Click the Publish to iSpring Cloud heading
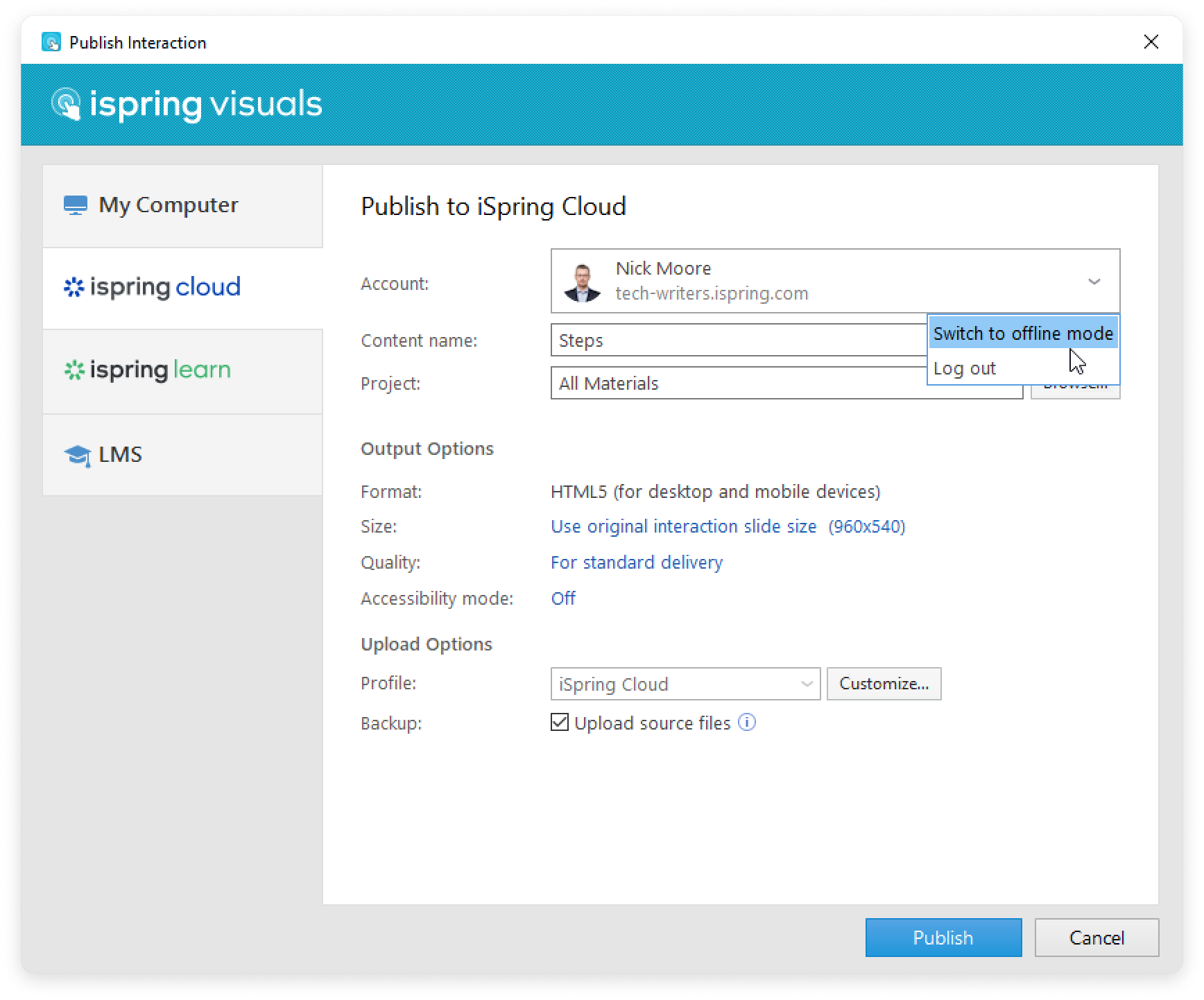The width and height of the screenshot is (1204, 1000). pyautogui.click(x=493, y=207)
